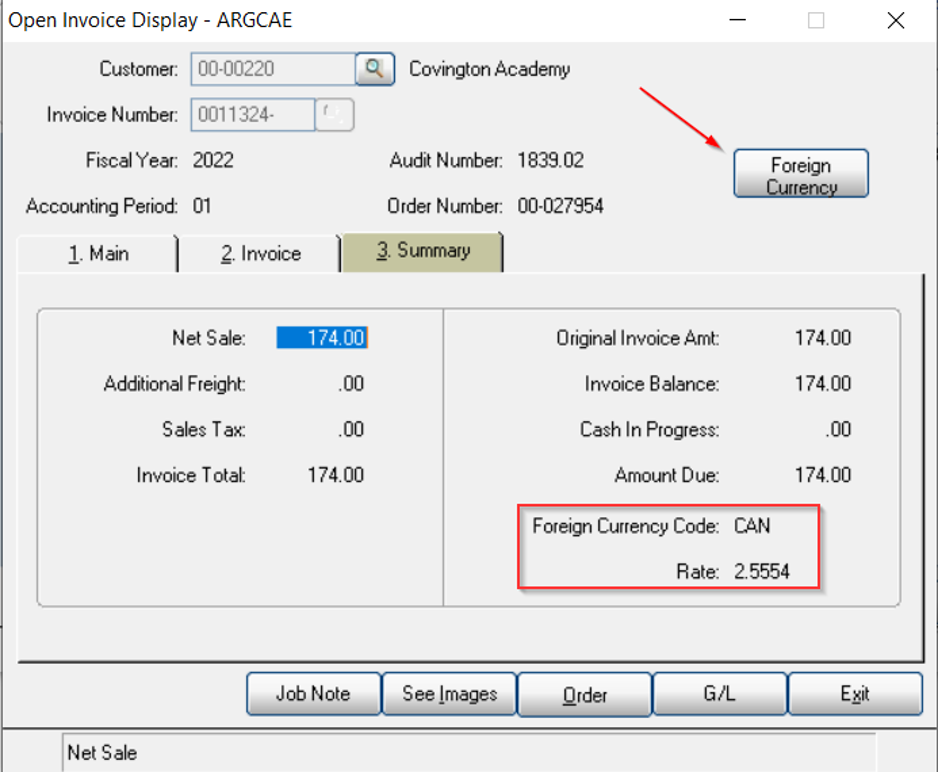Click the Job Note button

pyautogui.click(x=313, y=694)
